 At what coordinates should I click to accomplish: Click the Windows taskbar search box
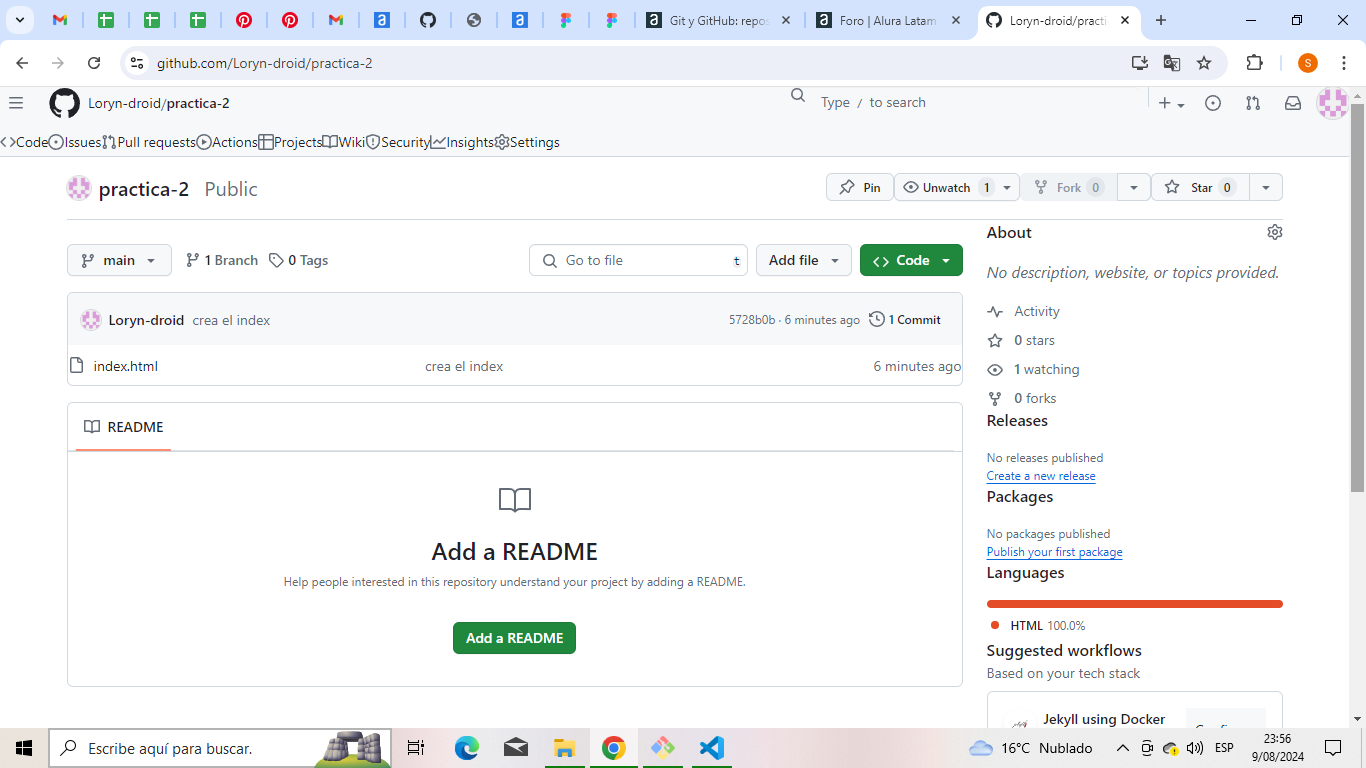coord(220,748)
